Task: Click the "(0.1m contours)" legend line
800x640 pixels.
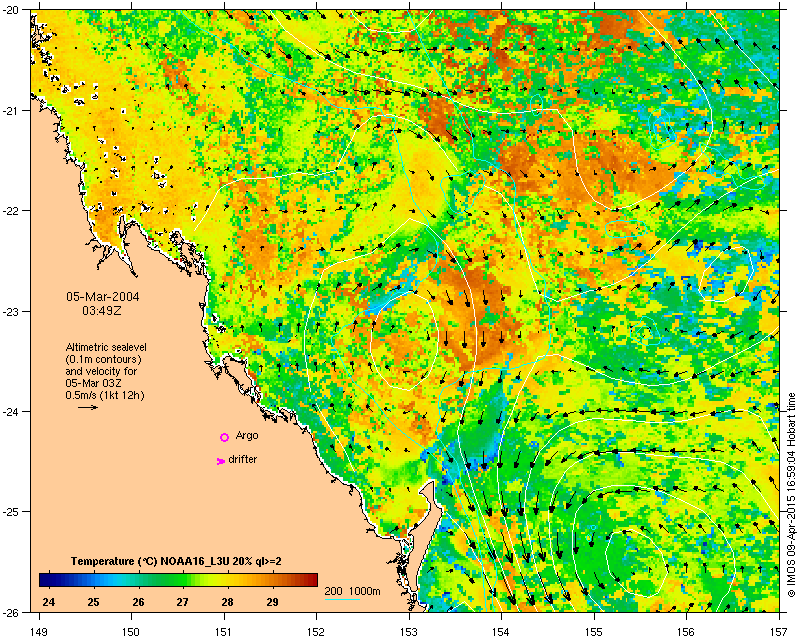Action: [x=104, y=359]
